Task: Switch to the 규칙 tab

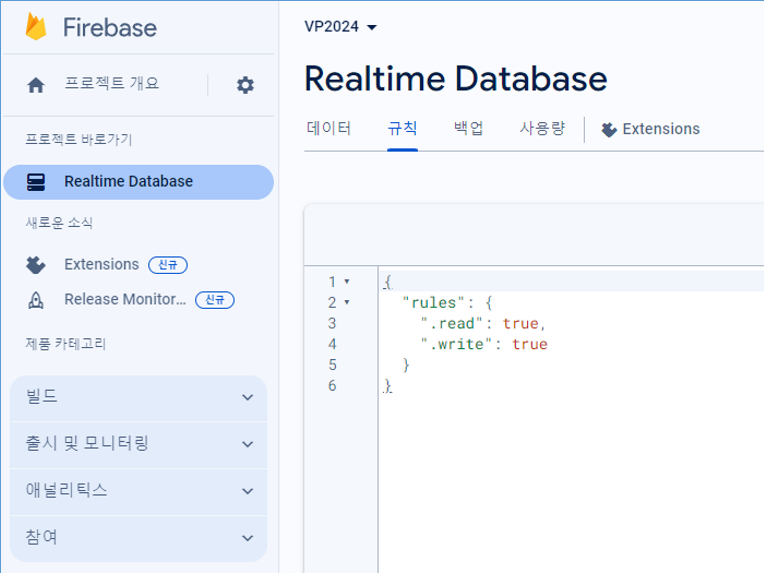Action: click(x=402, y=129)
